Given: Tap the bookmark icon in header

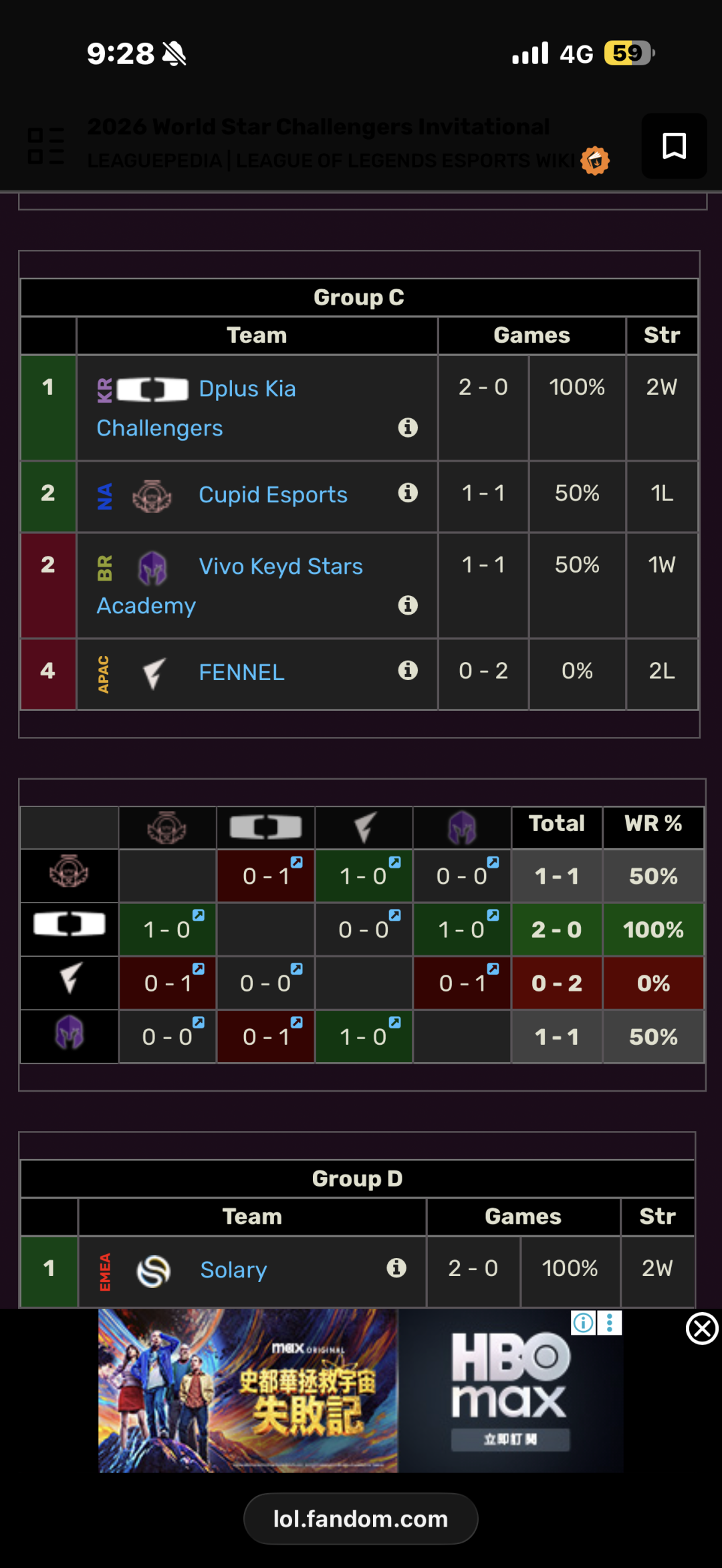Looking at the screenshot, I should [674, 146].
